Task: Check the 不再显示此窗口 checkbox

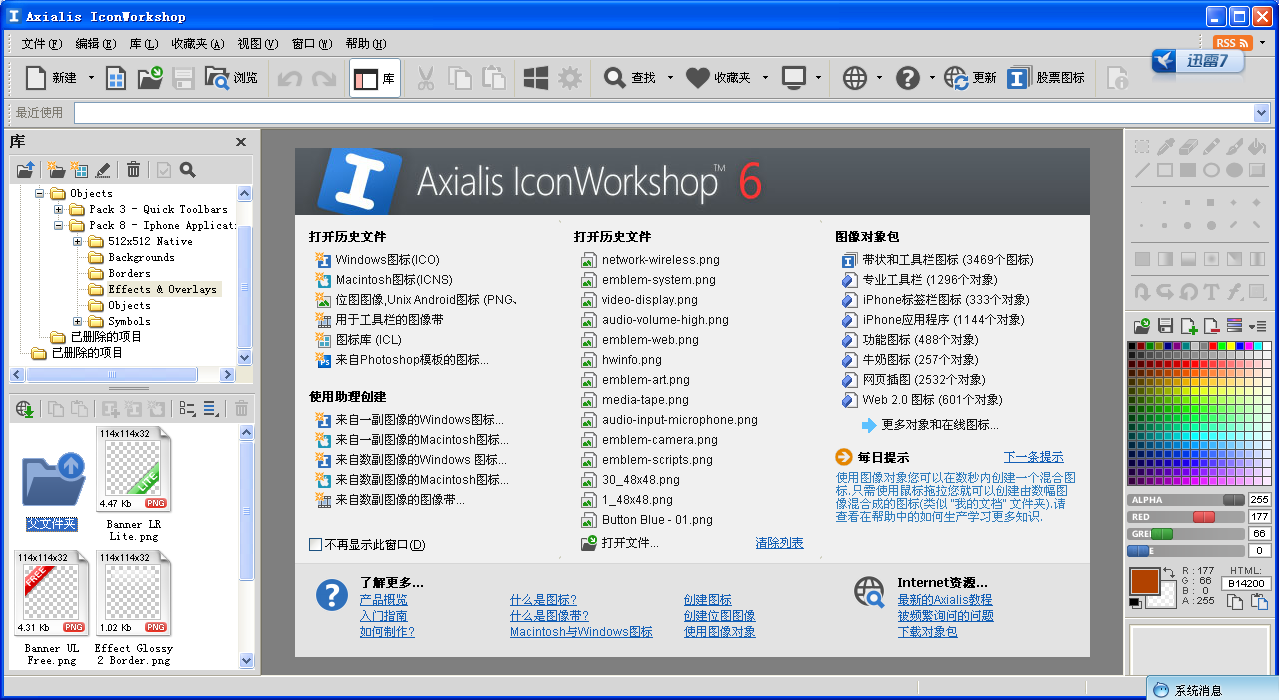Action: pyautogui.click(x=316, y=544)
